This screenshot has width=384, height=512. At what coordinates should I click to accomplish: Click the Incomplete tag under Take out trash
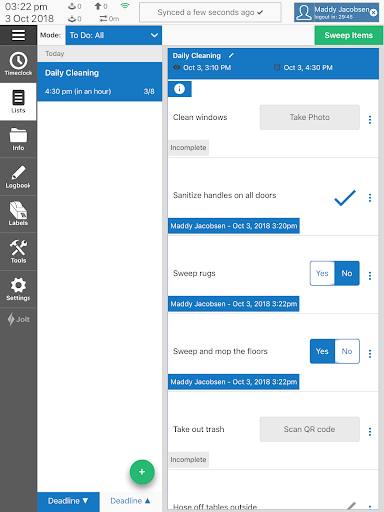188,460
